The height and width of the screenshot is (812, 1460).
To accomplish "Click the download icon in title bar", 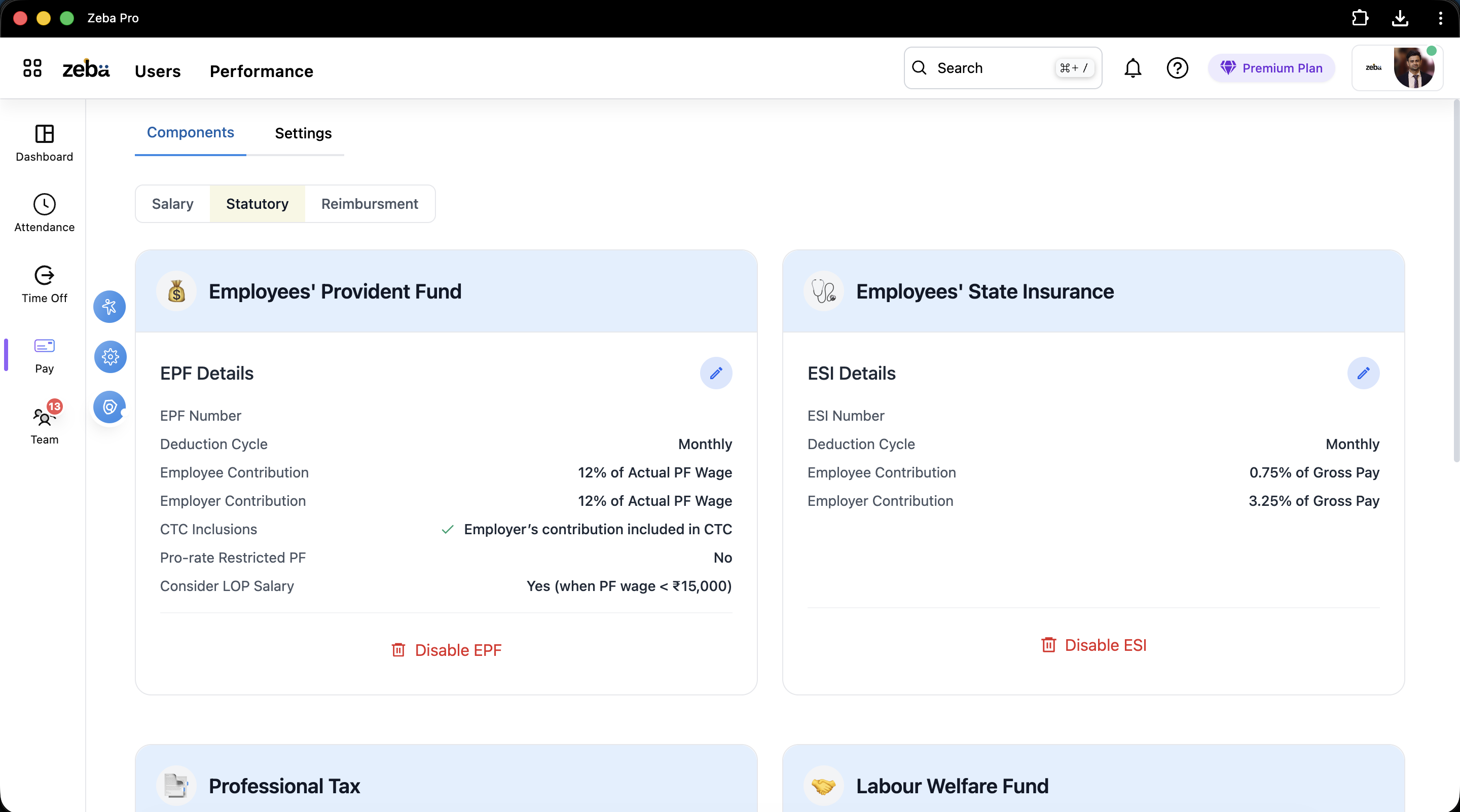I will pyautogui.click(x=1400, y=18).
